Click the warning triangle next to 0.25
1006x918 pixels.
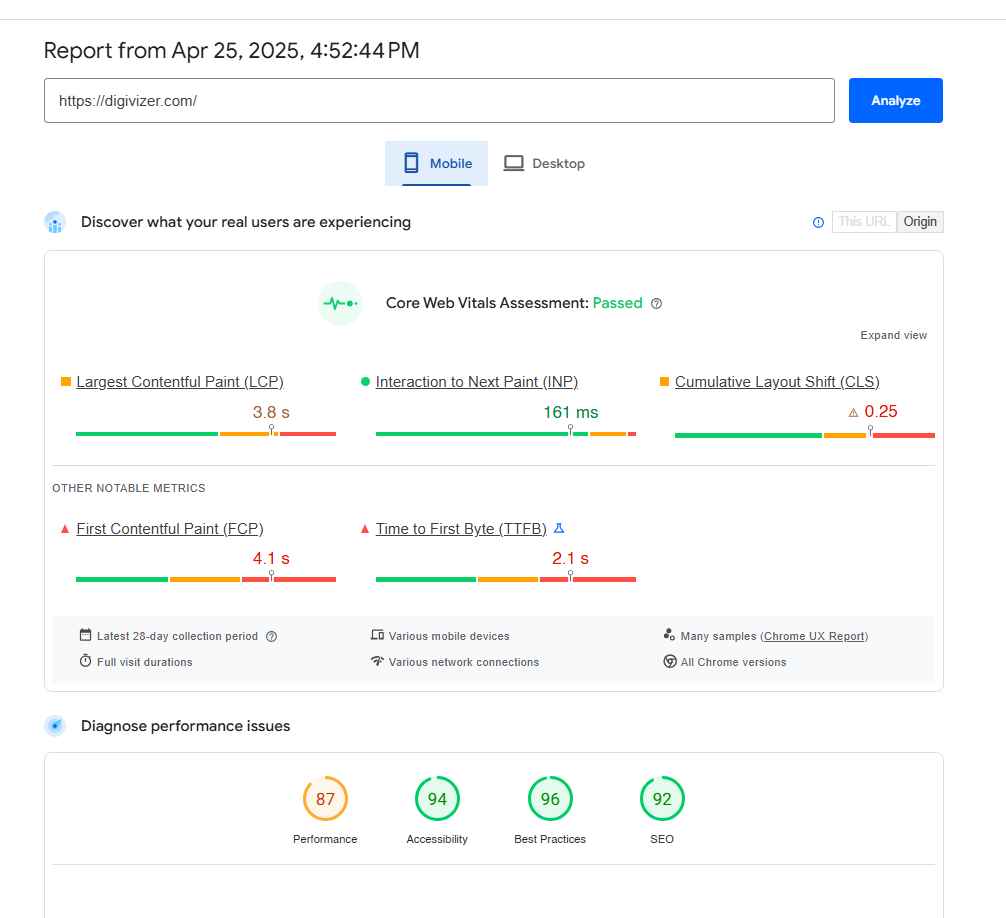click(x=853, y=412)
